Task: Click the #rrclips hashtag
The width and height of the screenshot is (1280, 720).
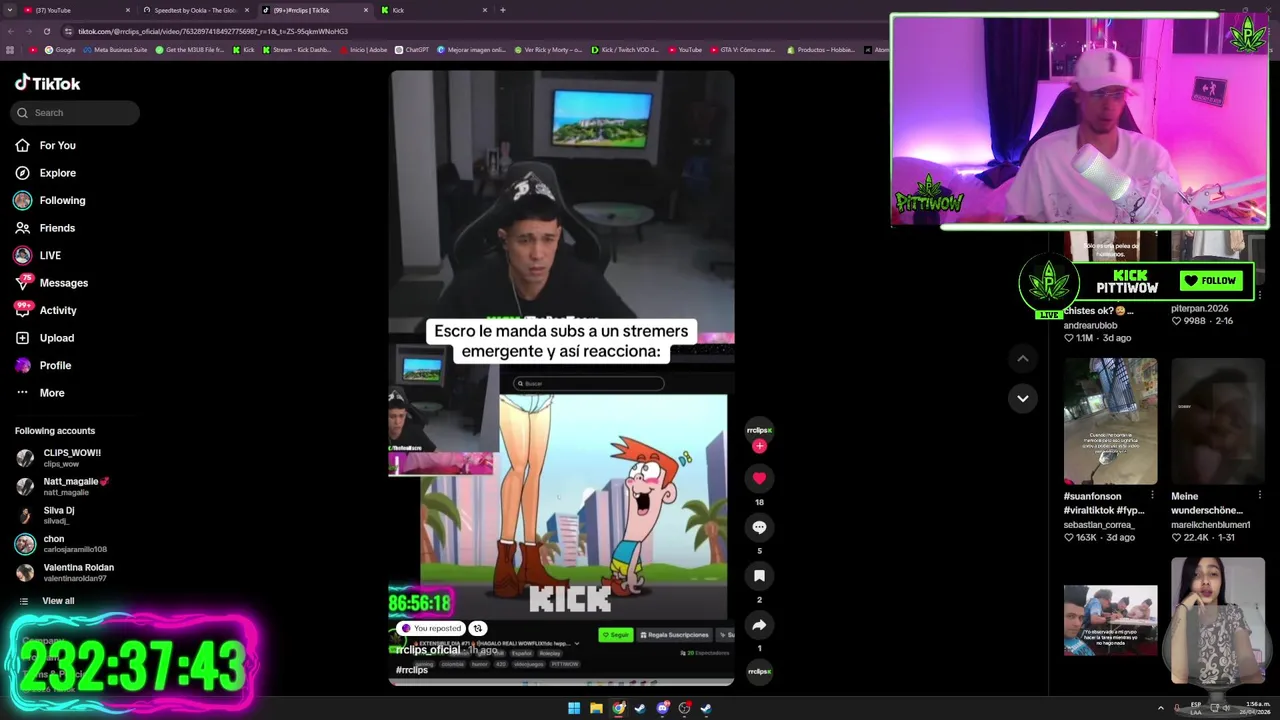Action: point(411,670)
